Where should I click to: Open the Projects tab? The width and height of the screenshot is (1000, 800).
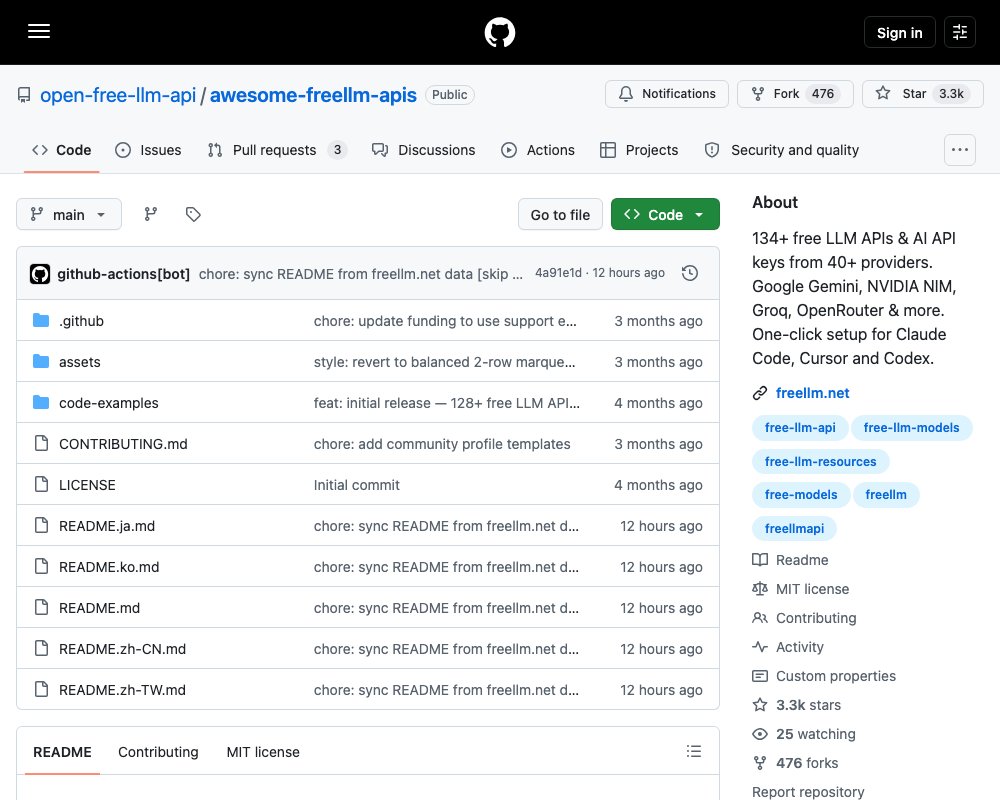(x=639, y=150)
